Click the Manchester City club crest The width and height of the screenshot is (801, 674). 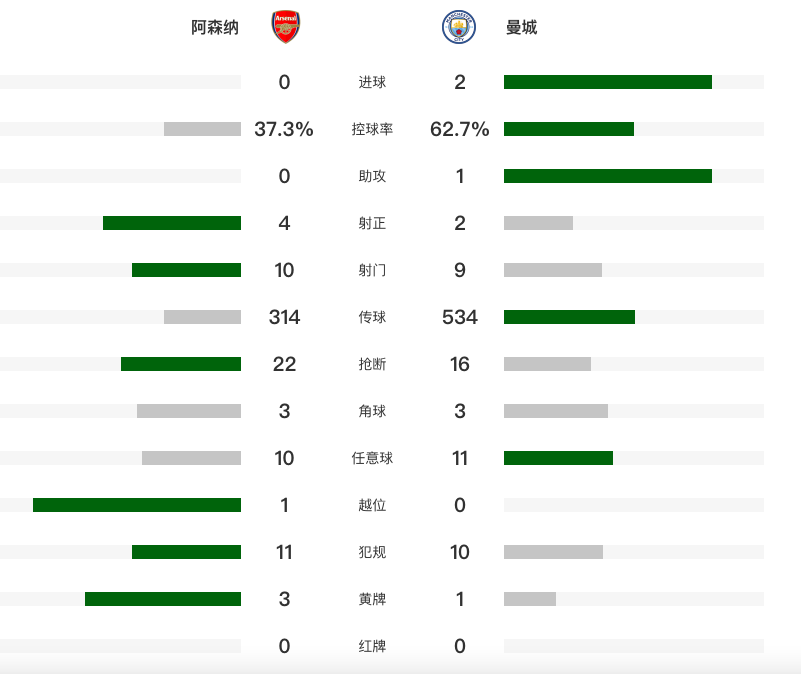tap(459, 27)
